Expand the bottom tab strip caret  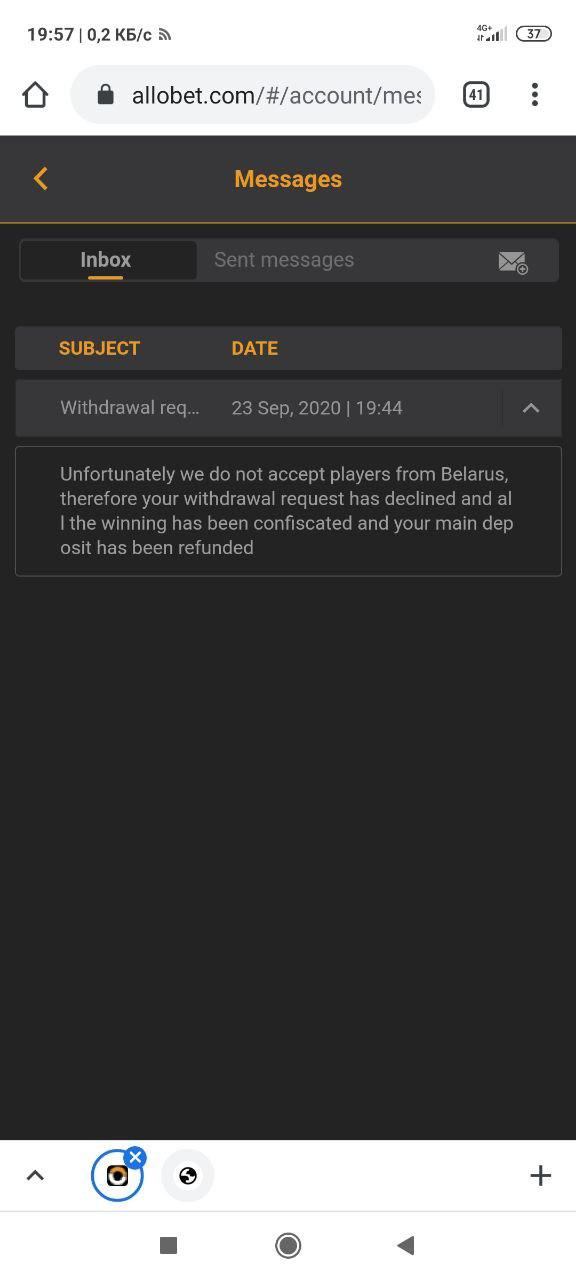tap(35, 1175)
